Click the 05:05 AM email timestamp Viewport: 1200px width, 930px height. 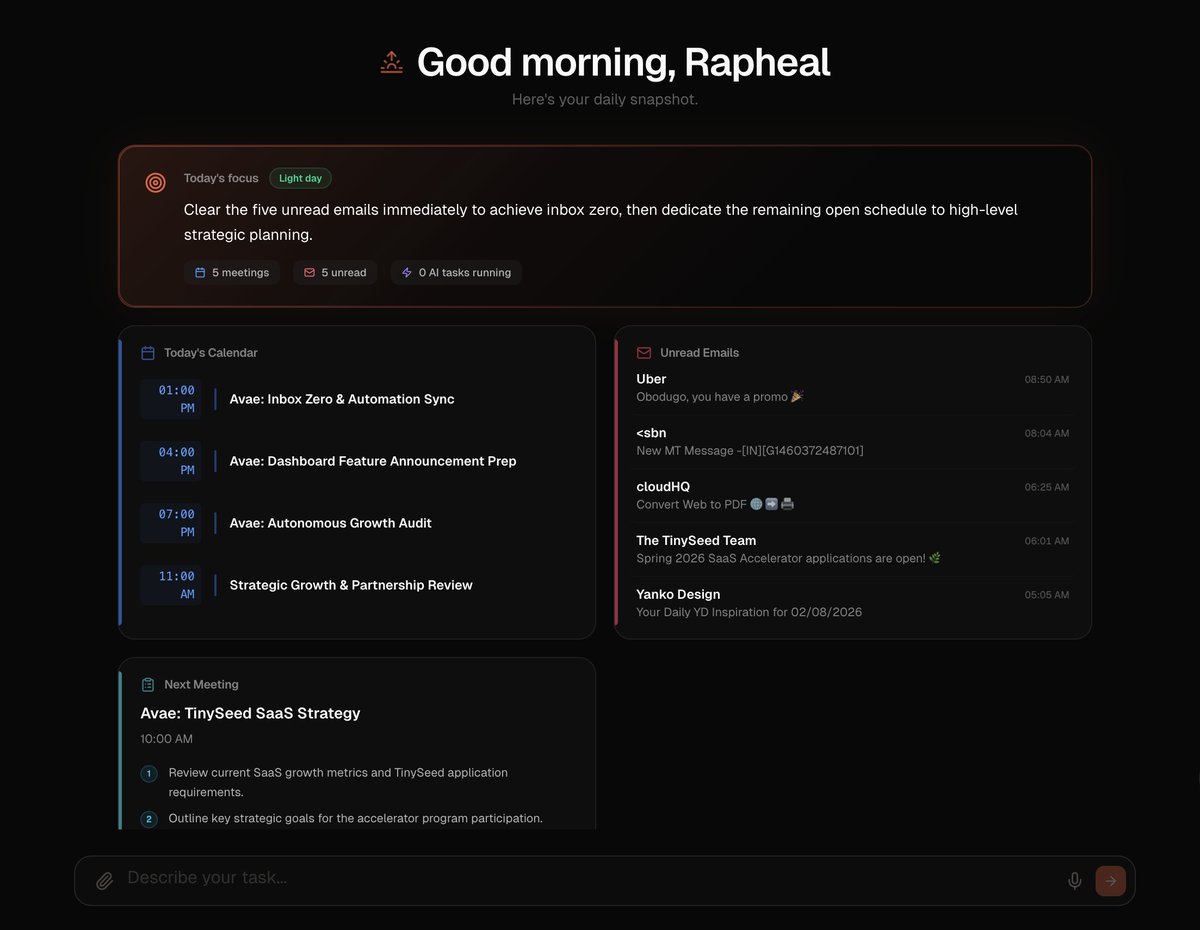click(x=1047, y=595)
